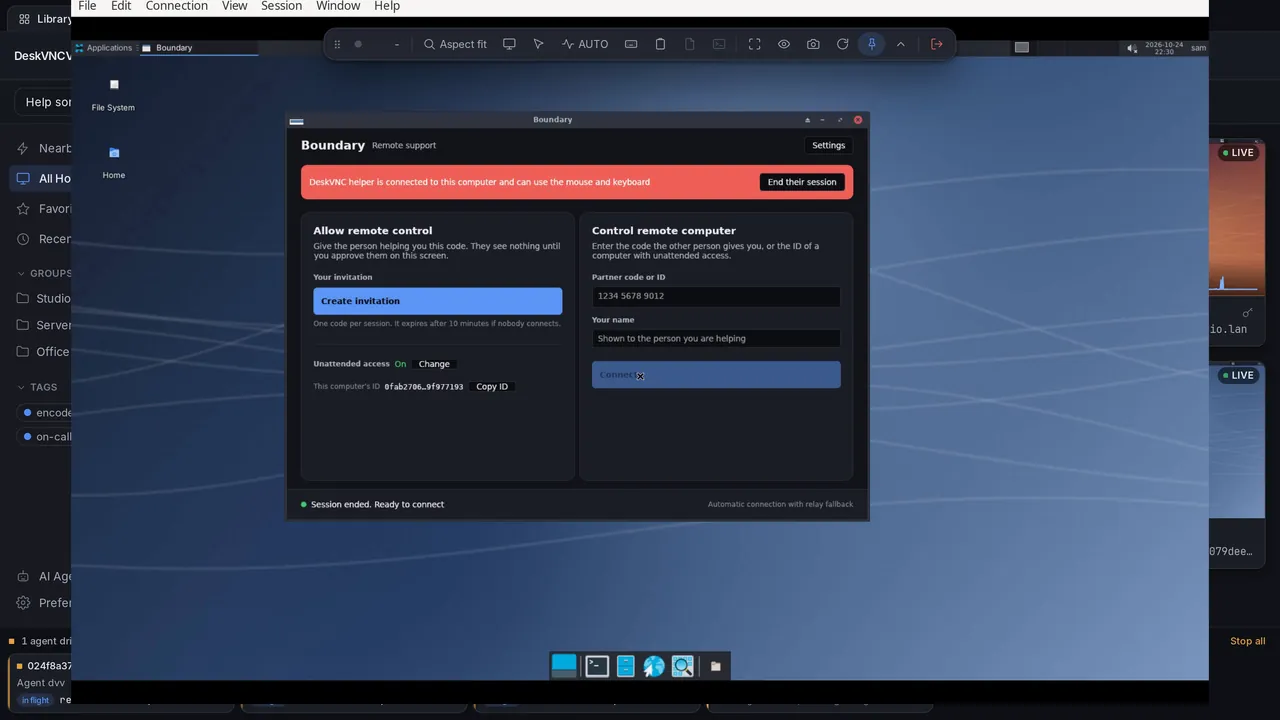Image resolution: width=1280 pixels, height=720 pixels.
Task: Open the Session menu
Action: (x=281, y=6)
